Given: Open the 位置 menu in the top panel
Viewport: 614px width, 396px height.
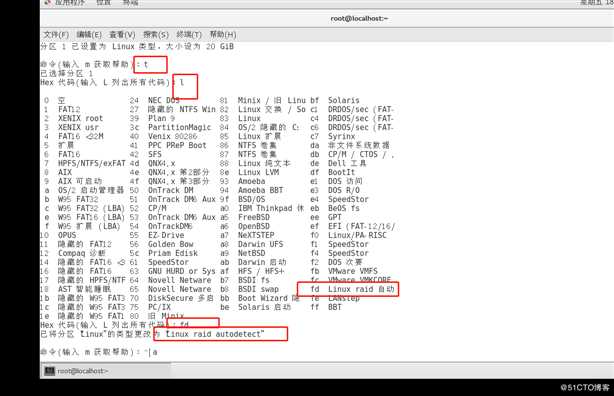Looking at the screenshot, I should point(103,2).
